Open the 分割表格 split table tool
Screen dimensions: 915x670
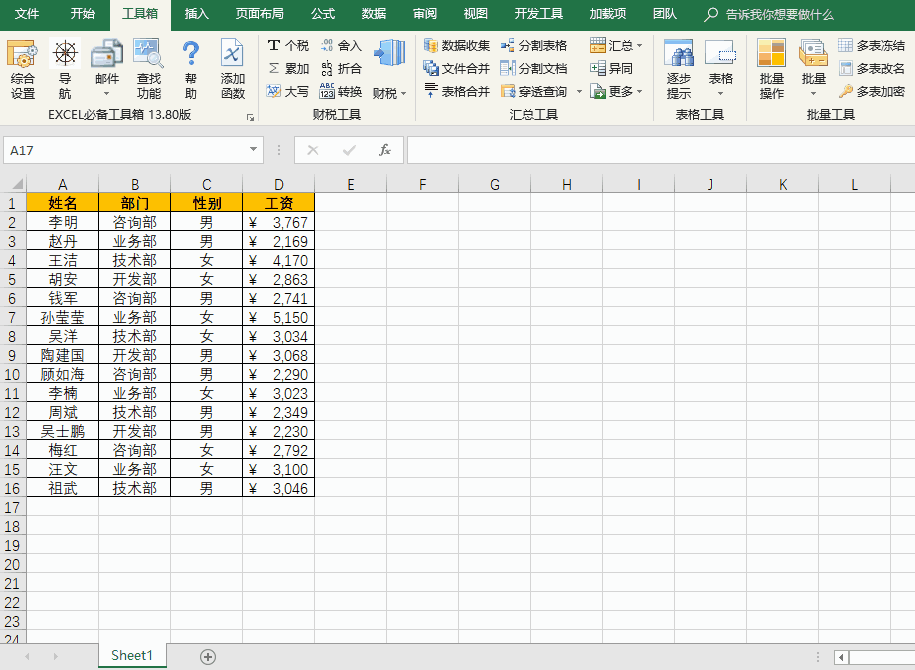(x=541, y=45)
